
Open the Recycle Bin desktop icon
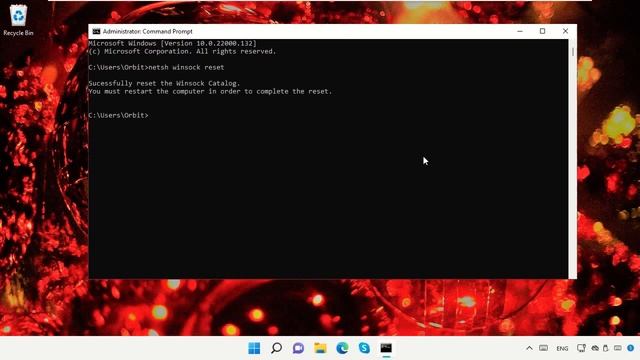(18, 20)
